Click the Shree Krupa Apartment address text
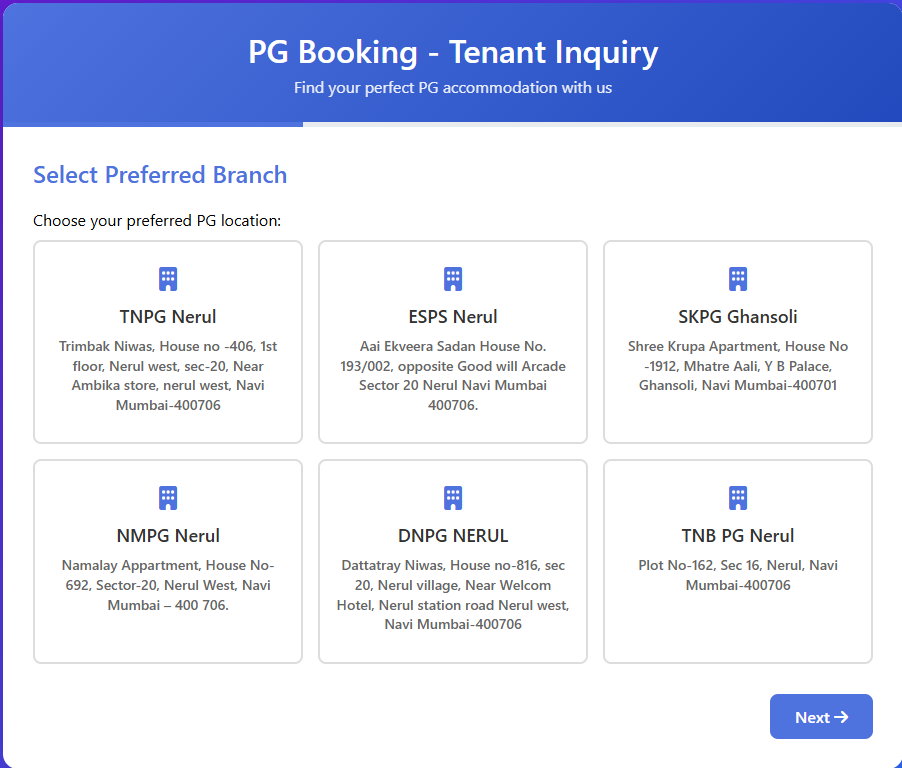The height and width of the screenshot is (768, 902). click(x=738, y=366)
